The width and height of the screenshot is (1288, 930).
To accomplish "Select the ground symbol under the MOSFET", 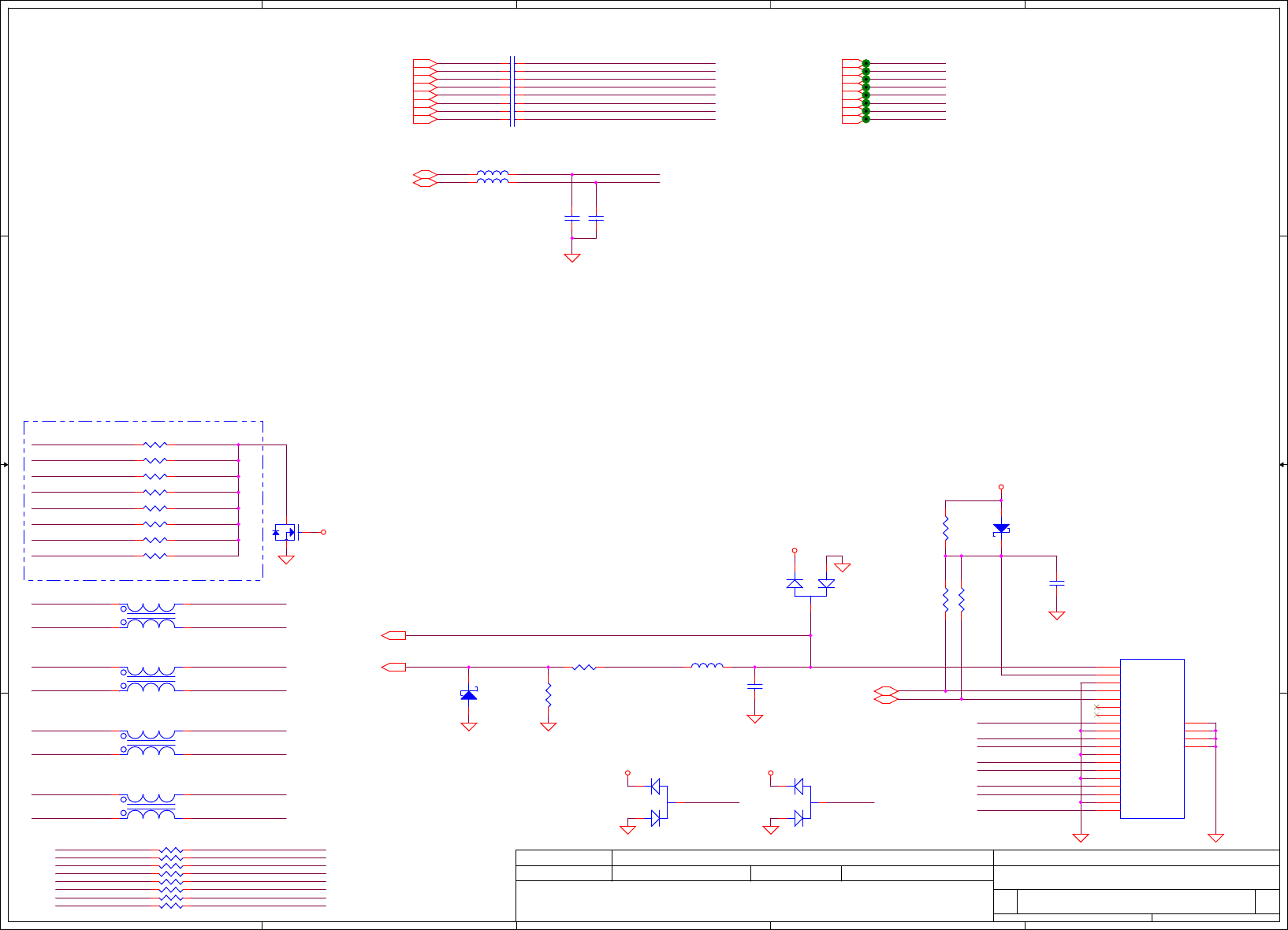I will pyautogui.click(x=286, y=560).
